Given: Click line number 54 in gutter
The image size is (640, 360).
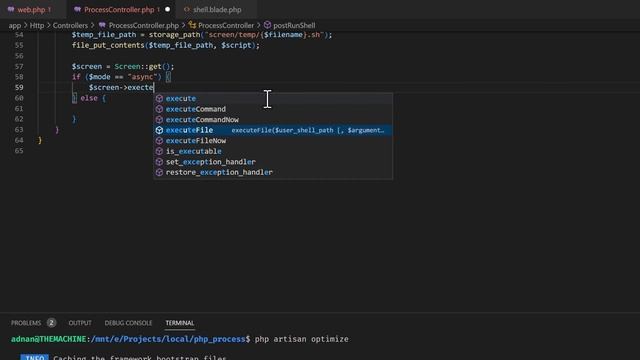Looking at the screenshot, I should point(19,35).
